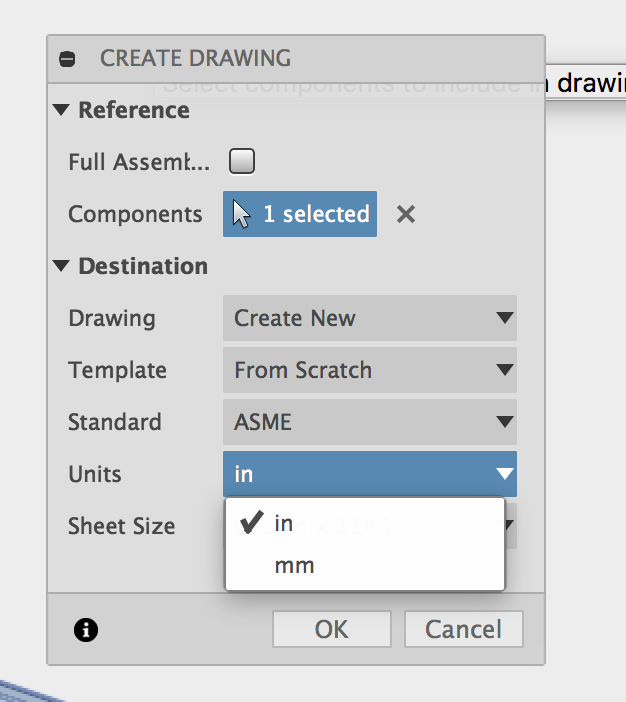Clear the selected components X icon
The width and height of the screenshot is (626, 702).
coord(405,214)
